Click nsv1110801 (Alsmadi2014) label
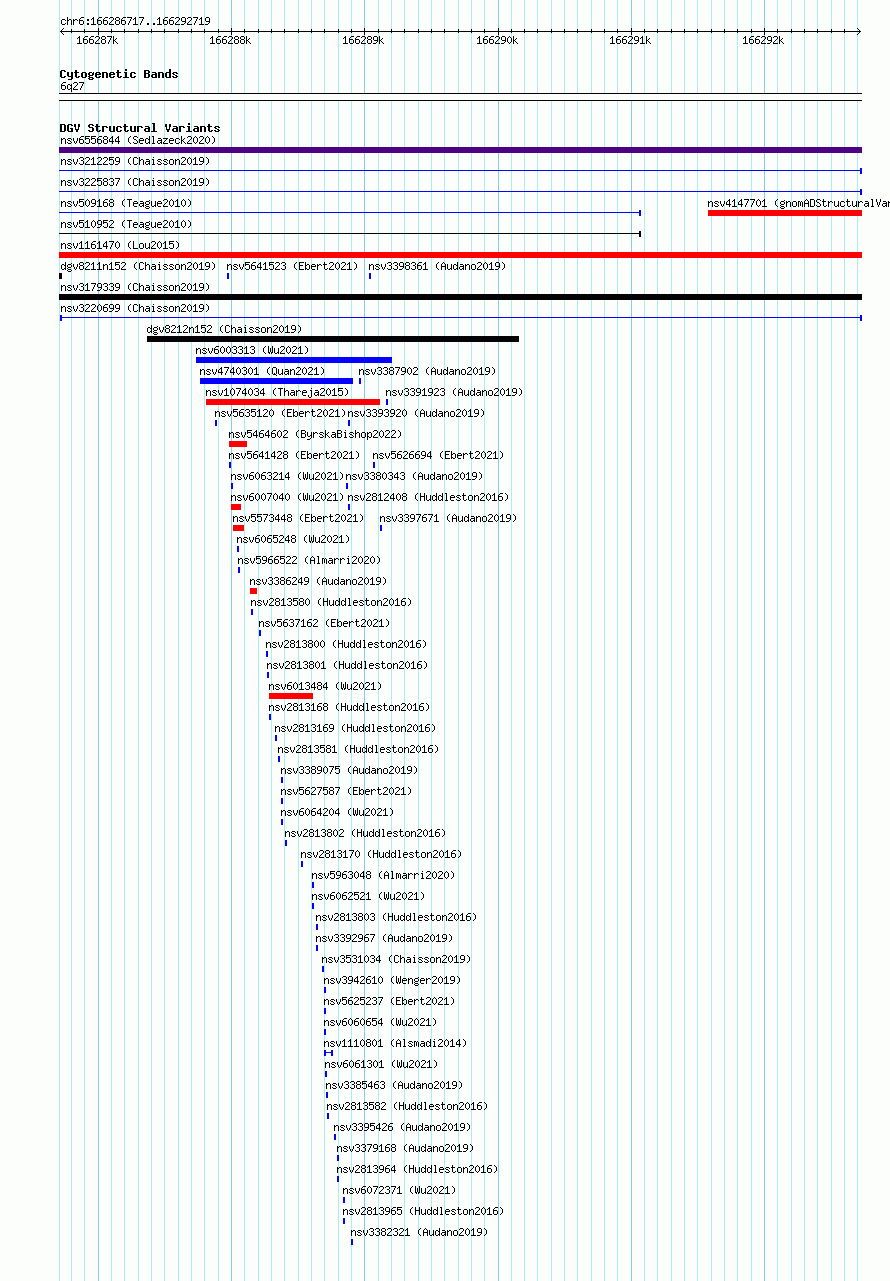This screenshot has height=1281, width=890. [396, 1043]
